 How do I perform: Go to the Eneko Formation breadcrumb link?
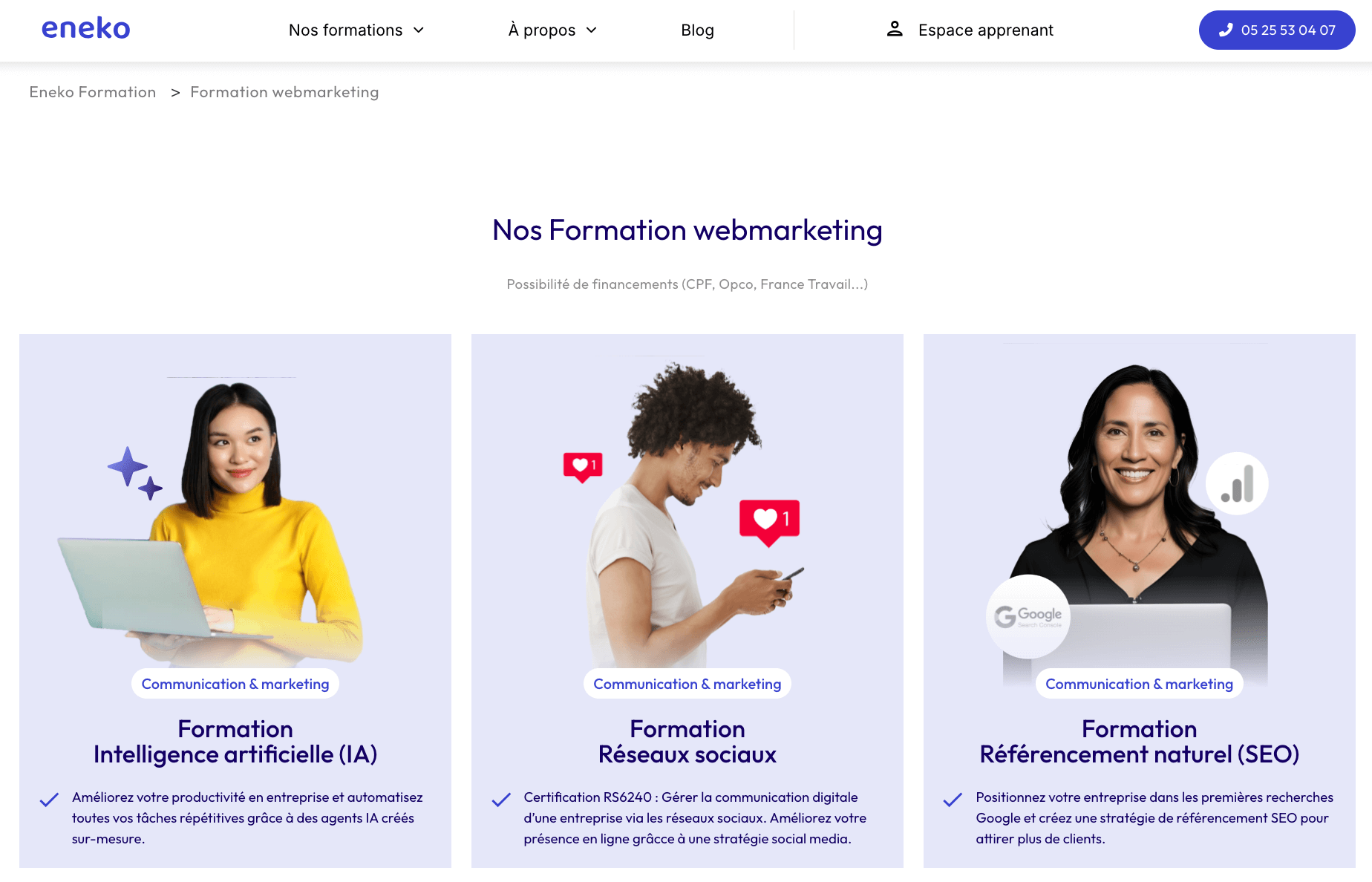93,92
